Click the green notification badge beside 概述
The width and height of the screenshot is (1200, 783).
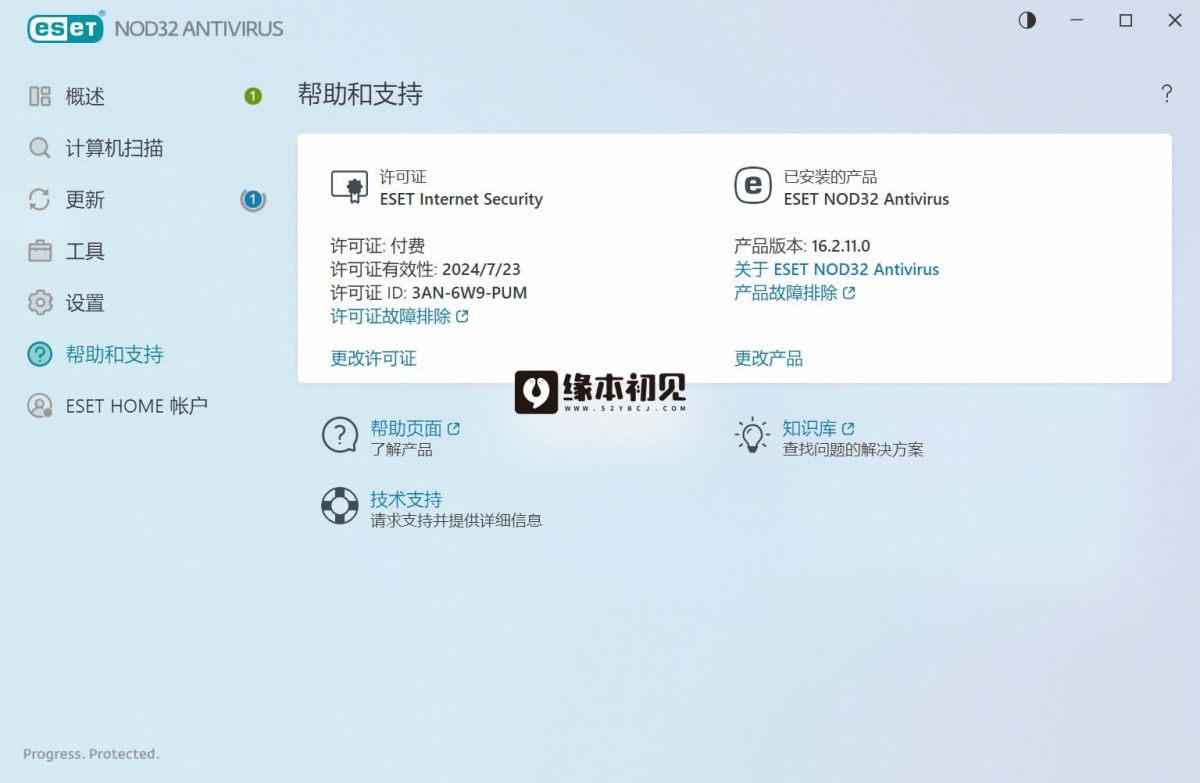[253, 96]
